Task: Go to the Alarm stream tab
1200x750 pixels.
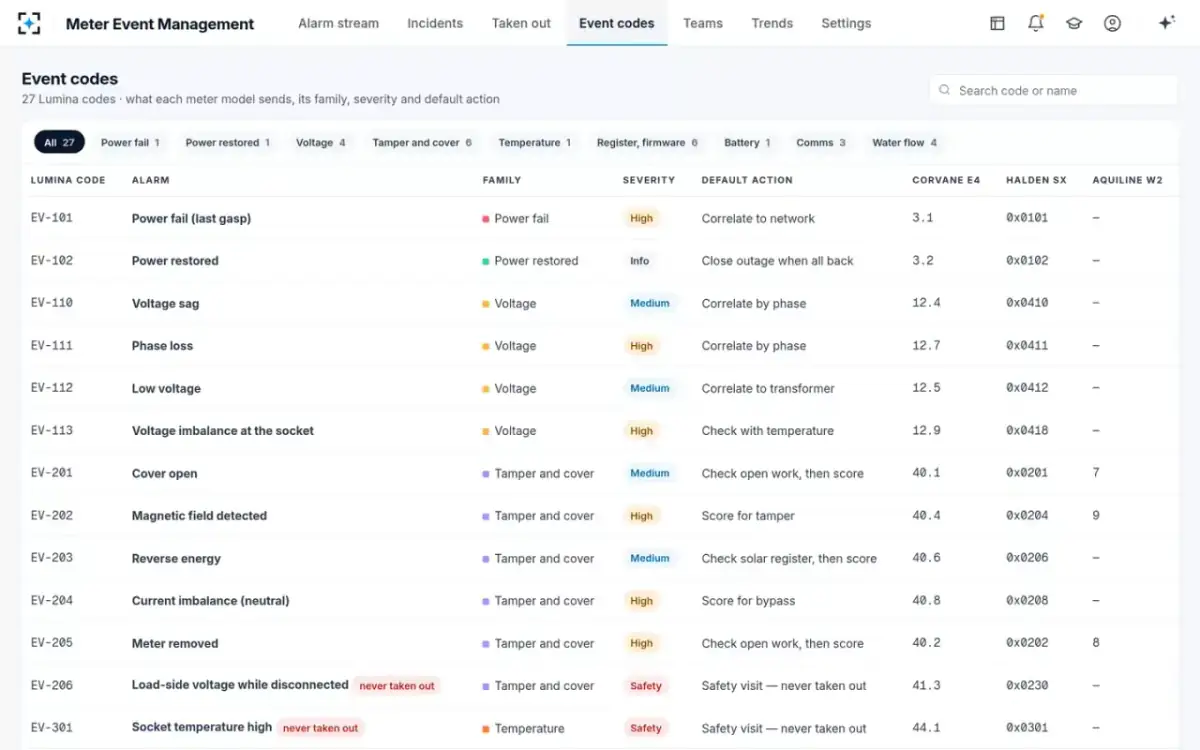Action: coord(338,23)
